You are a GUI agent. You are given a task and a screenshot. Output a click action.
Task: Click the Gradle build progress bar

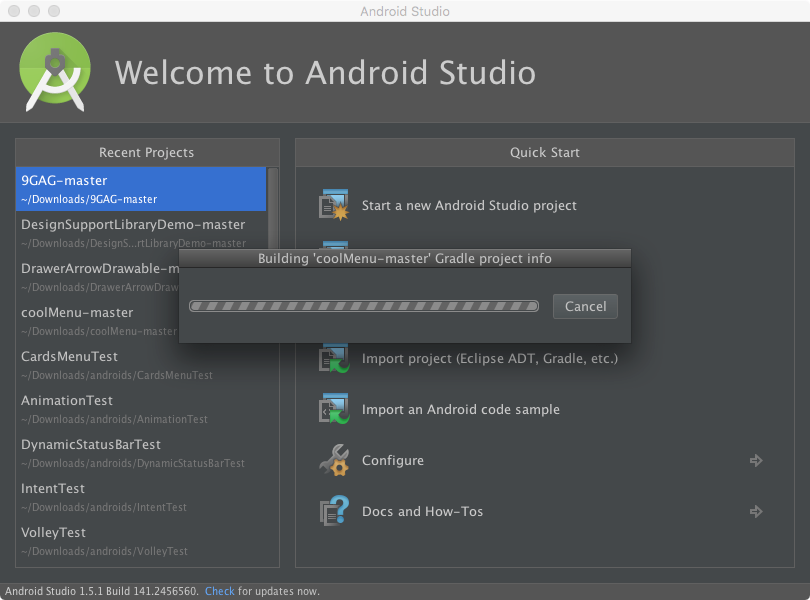(x=364, y=306)
